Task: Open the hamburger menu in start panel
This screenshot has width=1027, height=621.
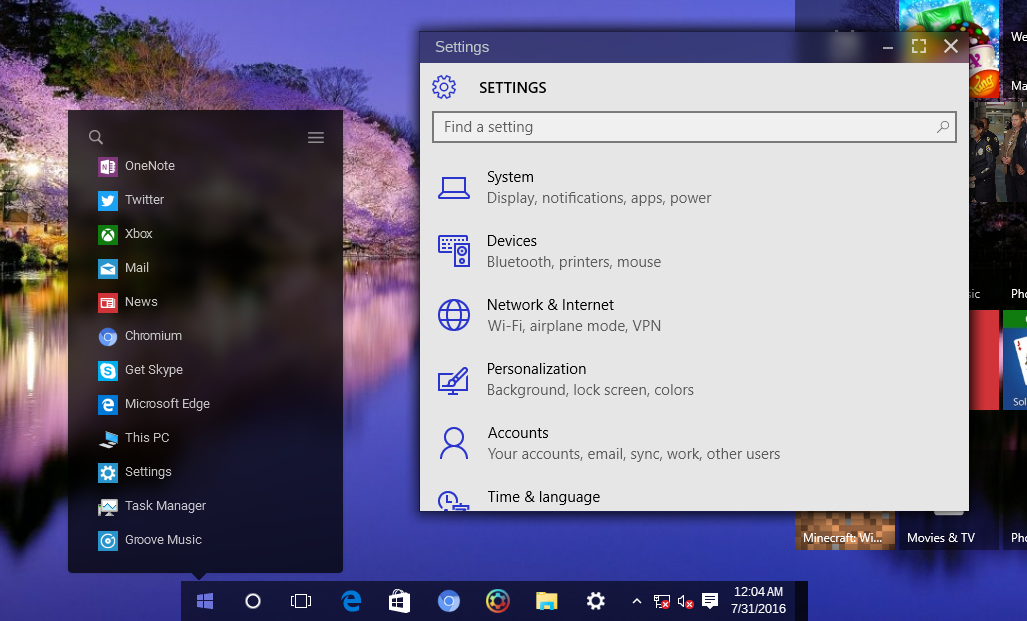Action: (316, 138)
